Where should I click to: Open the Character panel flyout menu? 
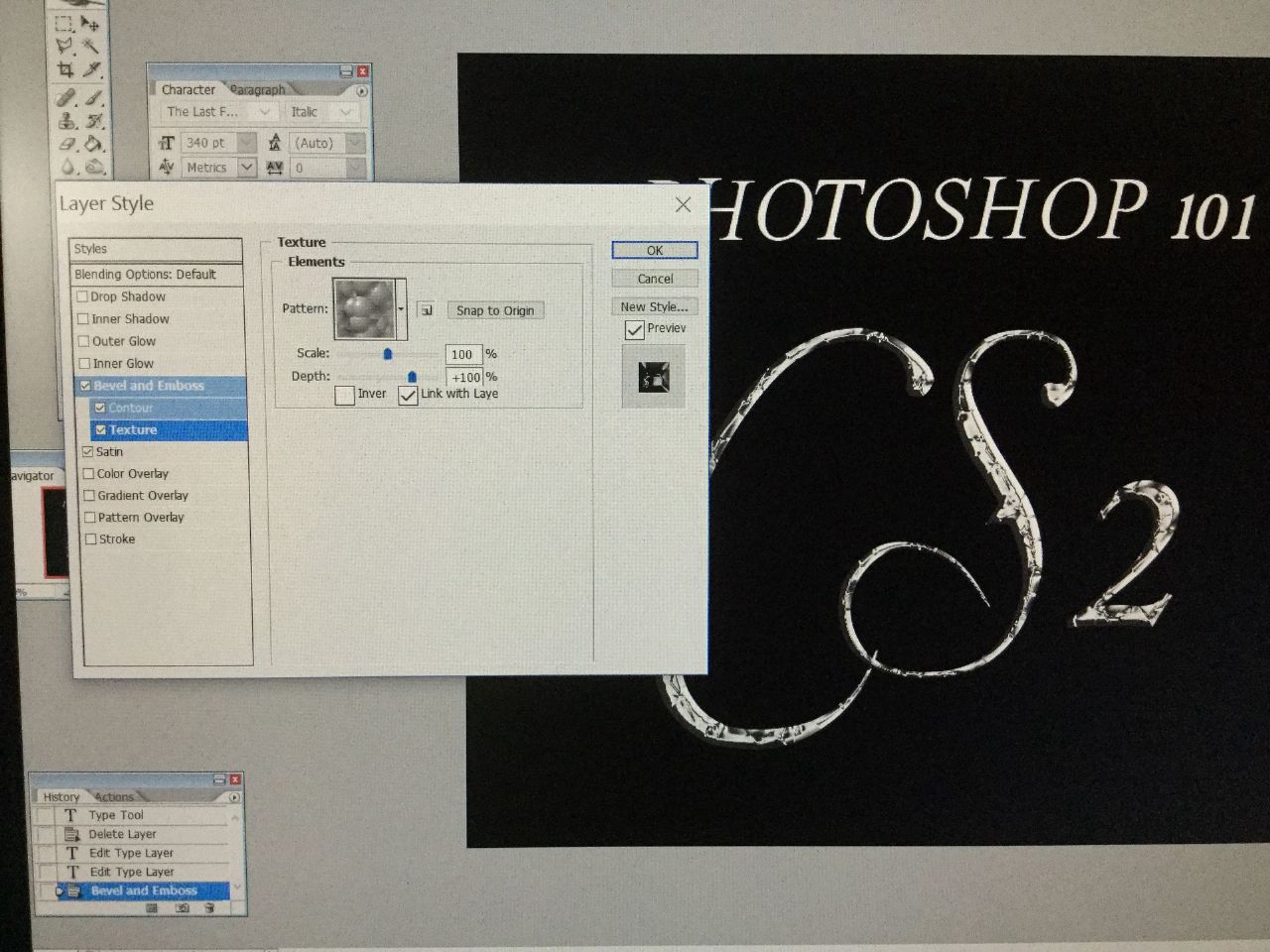361,90
